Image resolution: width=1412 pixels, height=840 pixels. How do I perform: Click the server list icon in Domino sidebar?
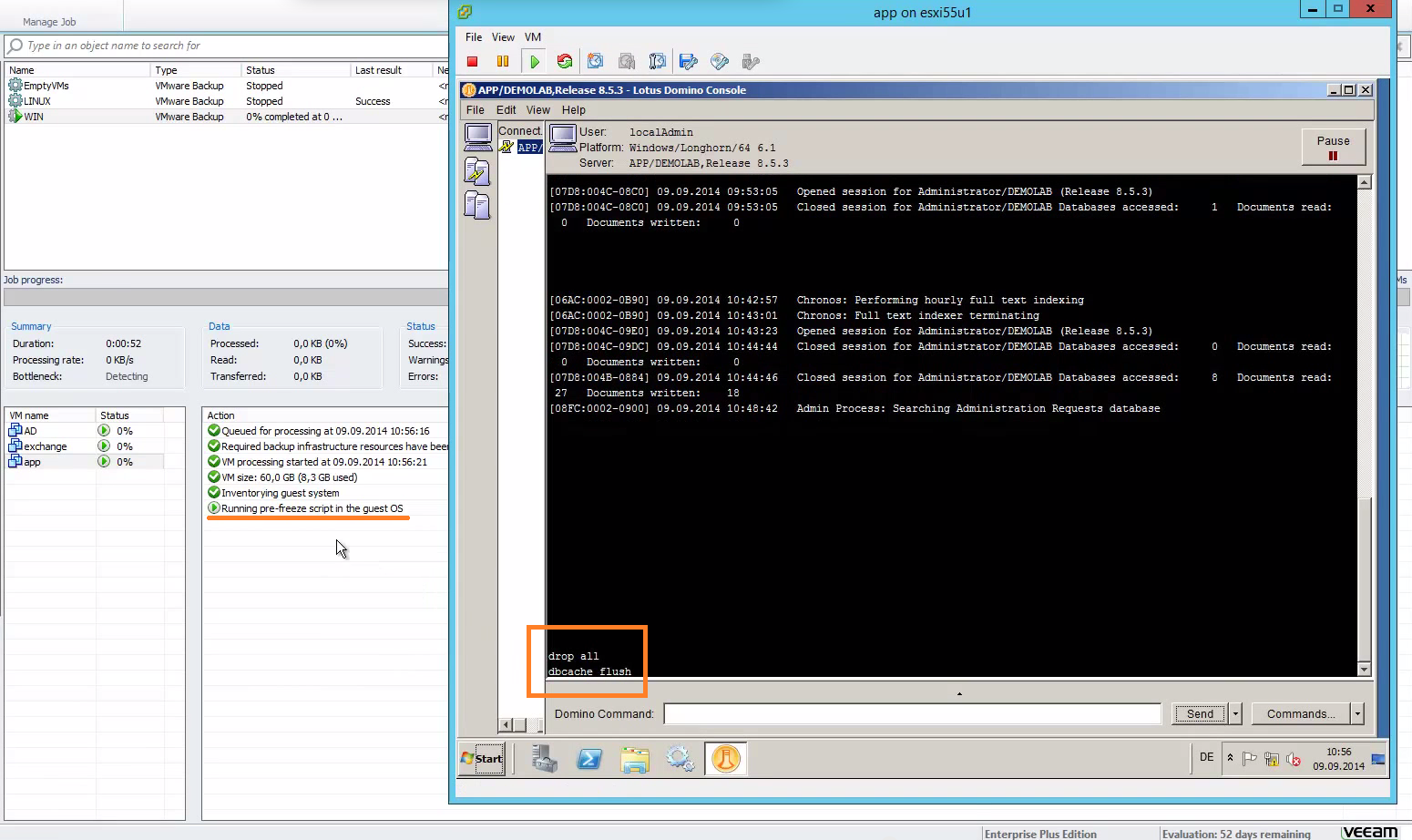pyautogui.click(x=477, y=205)
